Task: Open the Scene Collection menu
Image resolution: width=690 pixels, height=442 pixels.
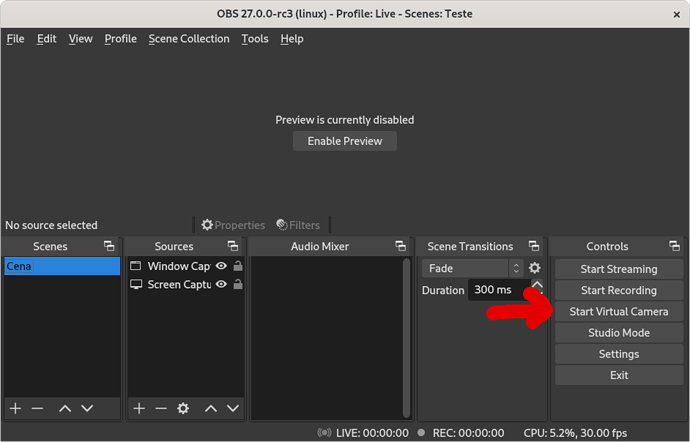Action: (189, 39)
